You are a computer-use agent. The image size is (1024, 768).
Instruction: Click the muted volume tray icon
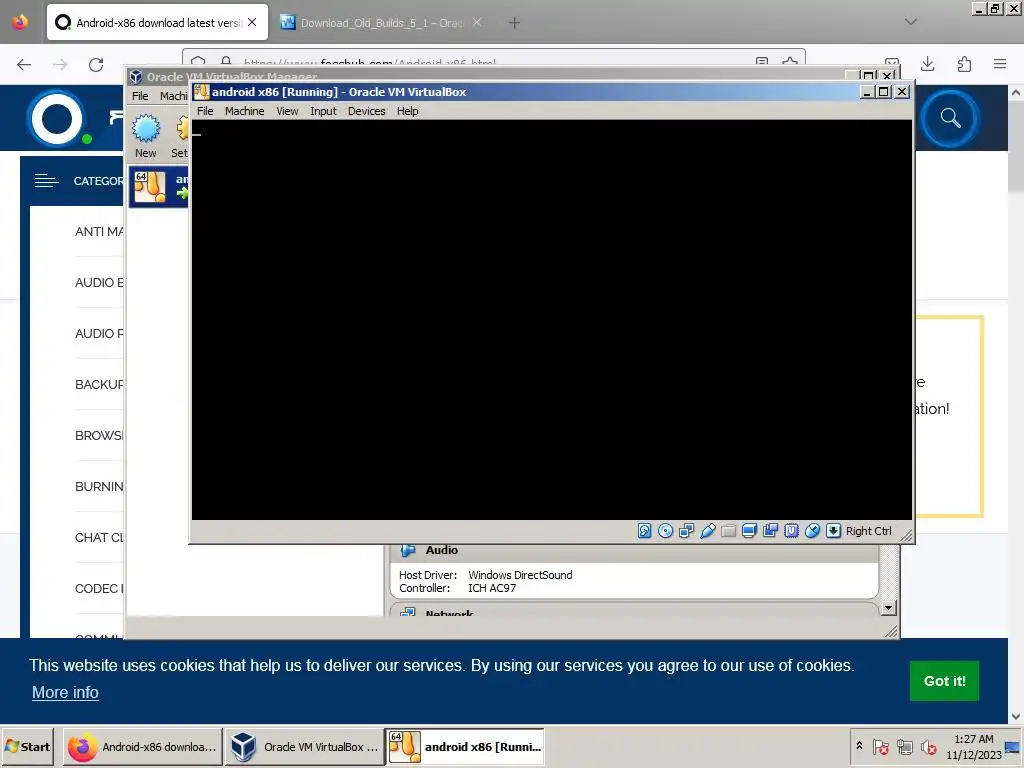(928, 746)
